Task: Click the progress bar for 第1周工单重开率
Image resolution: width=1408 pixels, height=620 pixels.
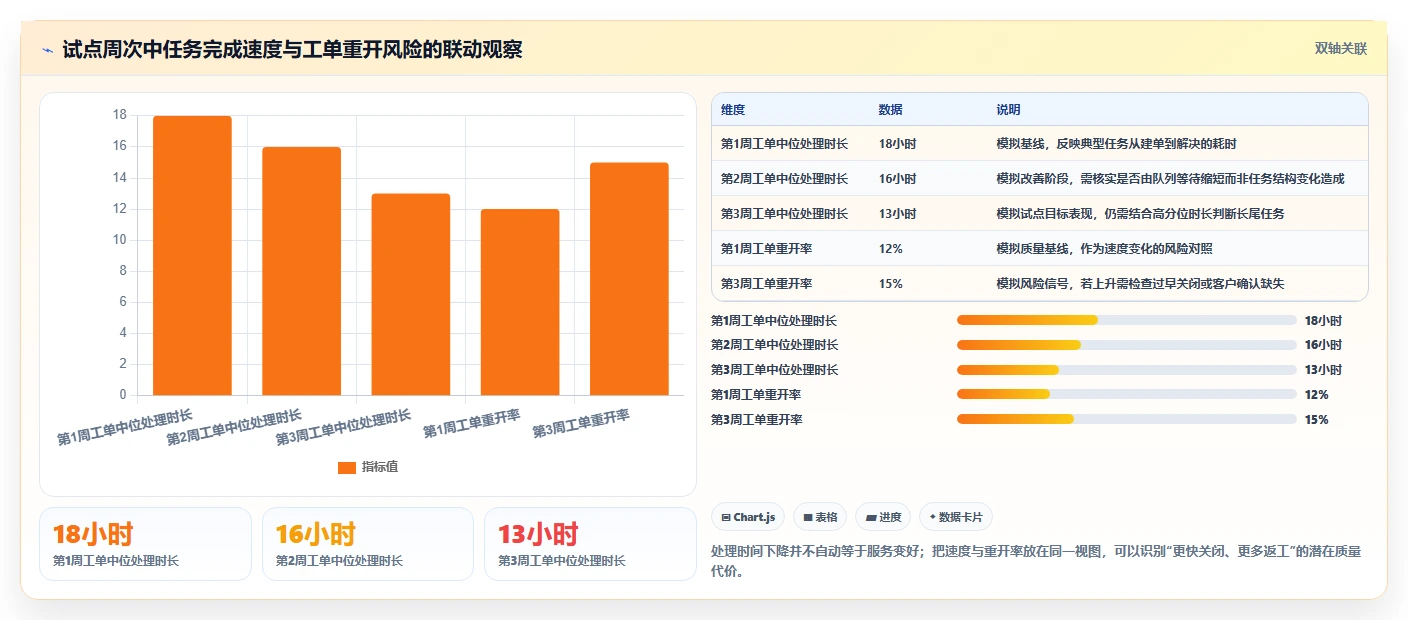Action: coord(1126,395)
